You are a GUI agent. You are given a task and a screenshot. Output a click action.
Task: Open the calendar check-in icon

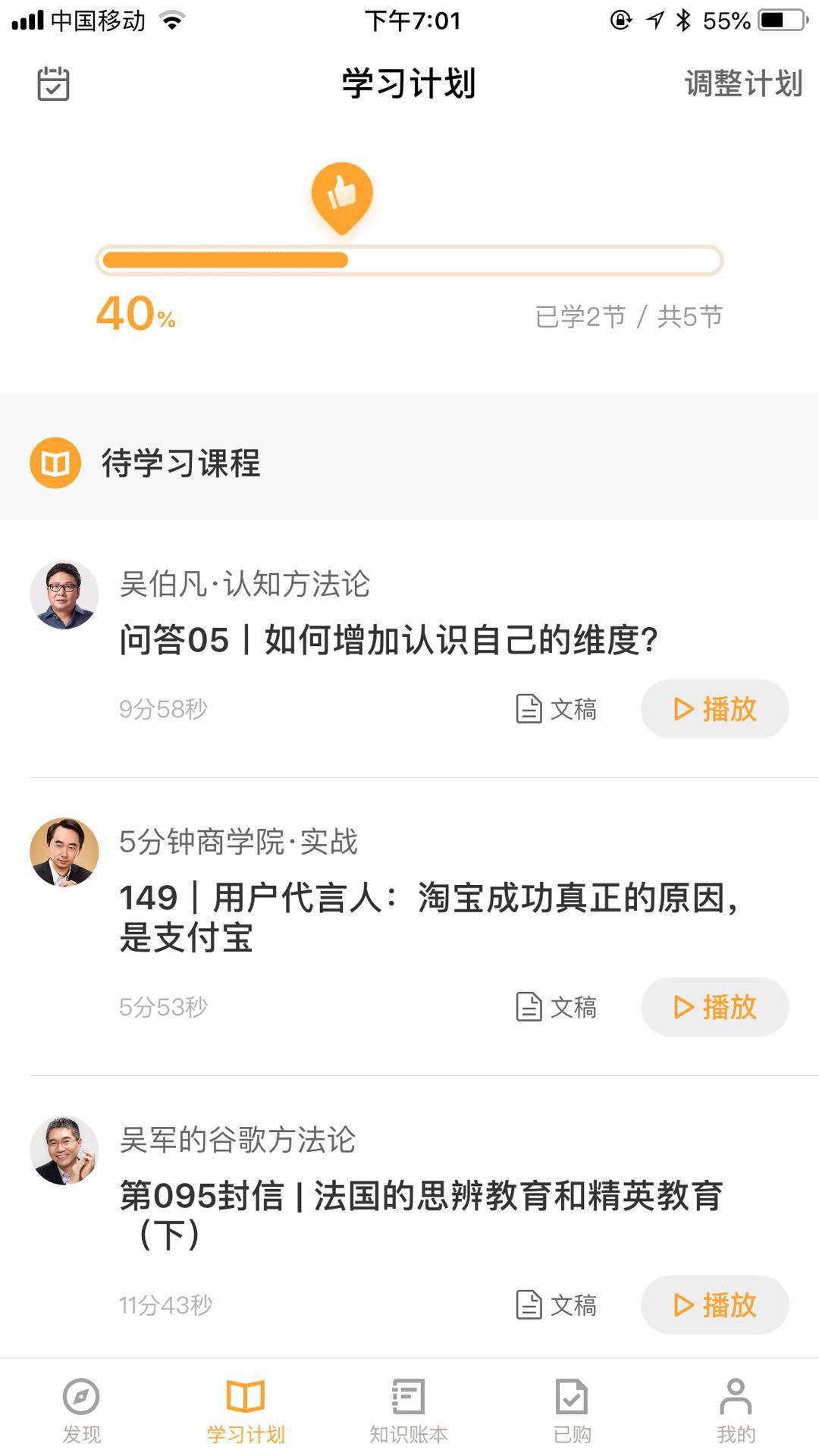pyautogui.click(x=53, y=83)
